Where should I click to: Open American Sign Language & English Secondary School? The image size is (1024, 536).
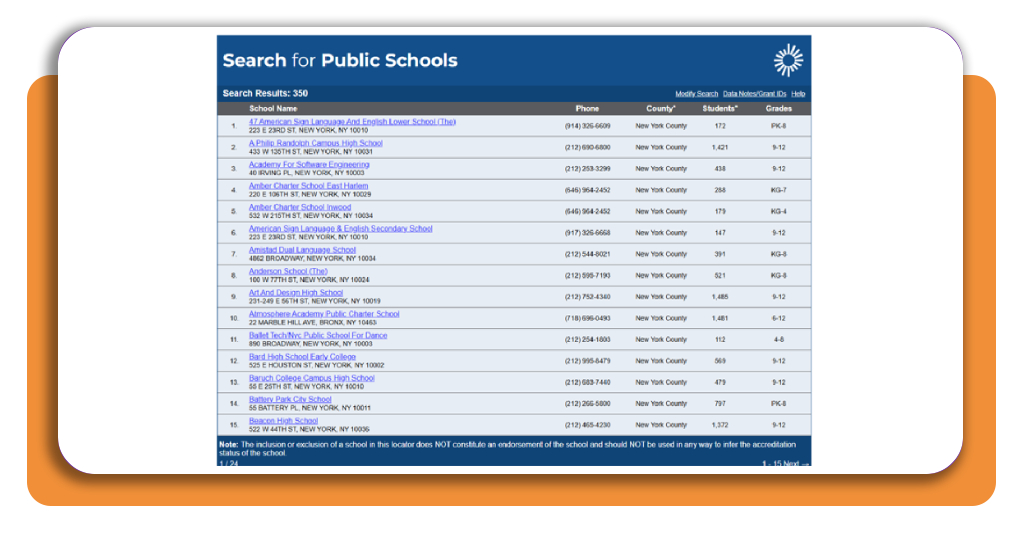point(340,229)
